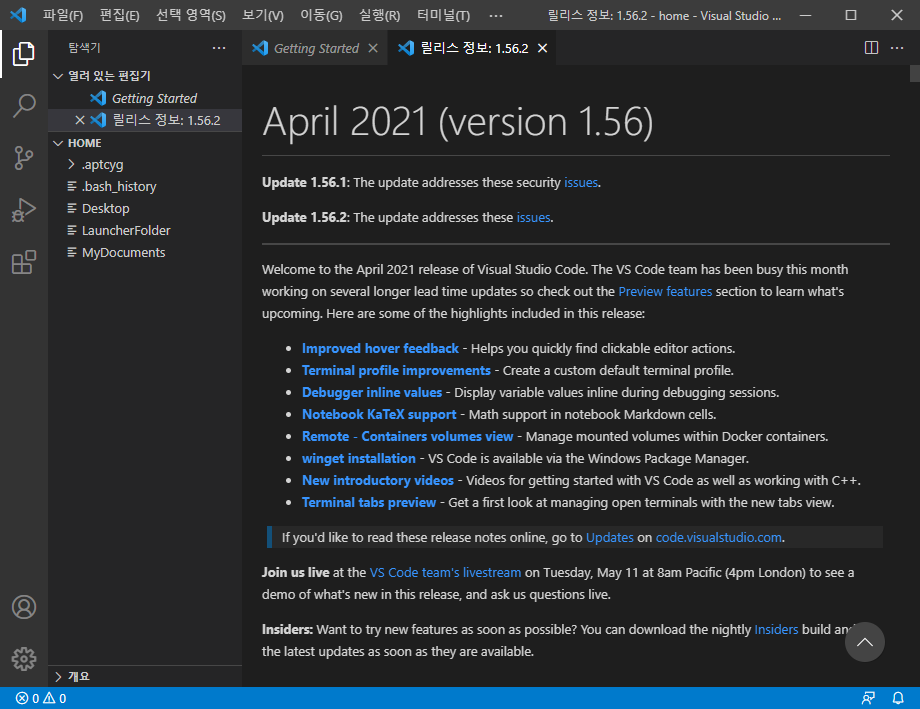Open the 터미널(T) menu
Image resolution: width=920 pixels, height=709 pixels.
click(444, 15)
